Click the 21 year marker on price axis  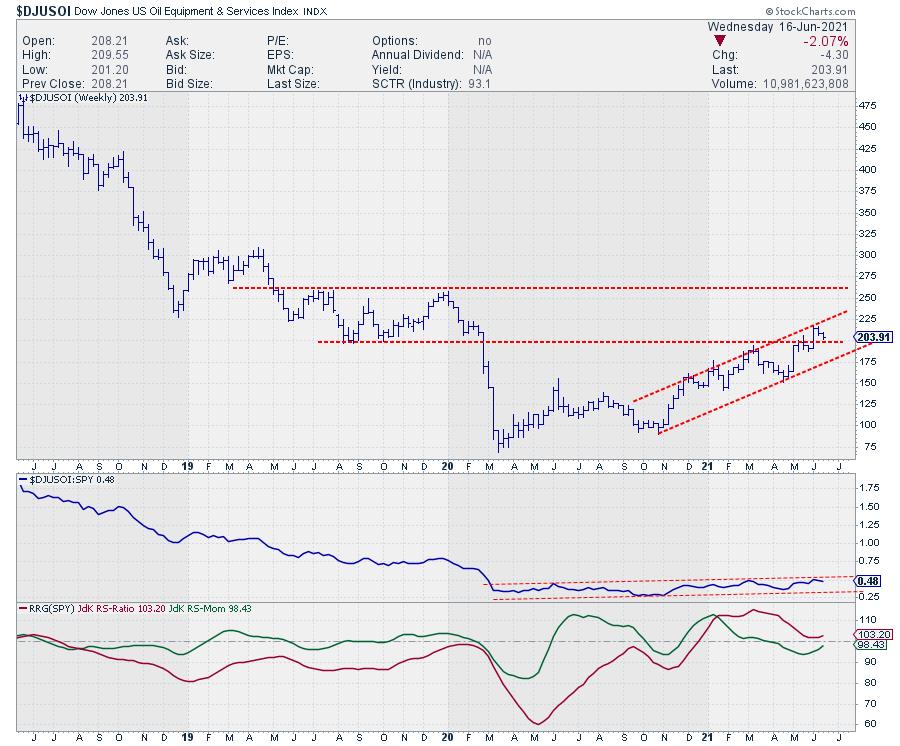710,466
